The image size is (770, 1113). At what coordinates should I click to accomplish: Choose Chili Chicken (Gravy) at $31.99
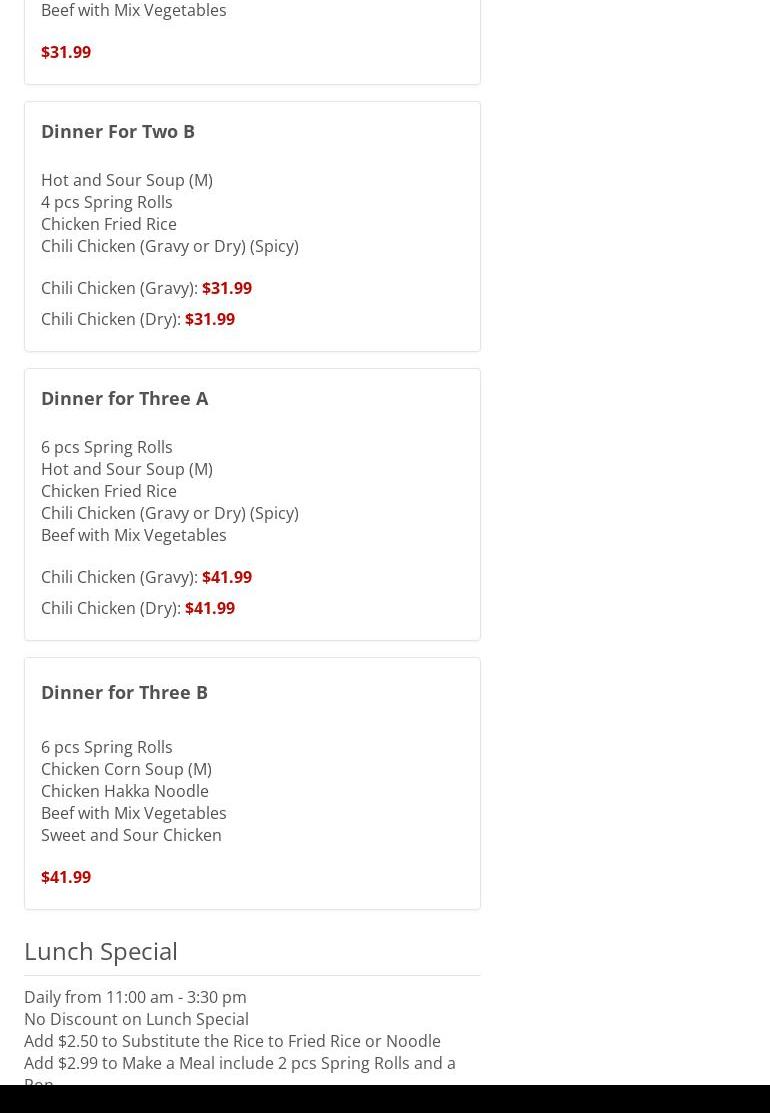146,288
